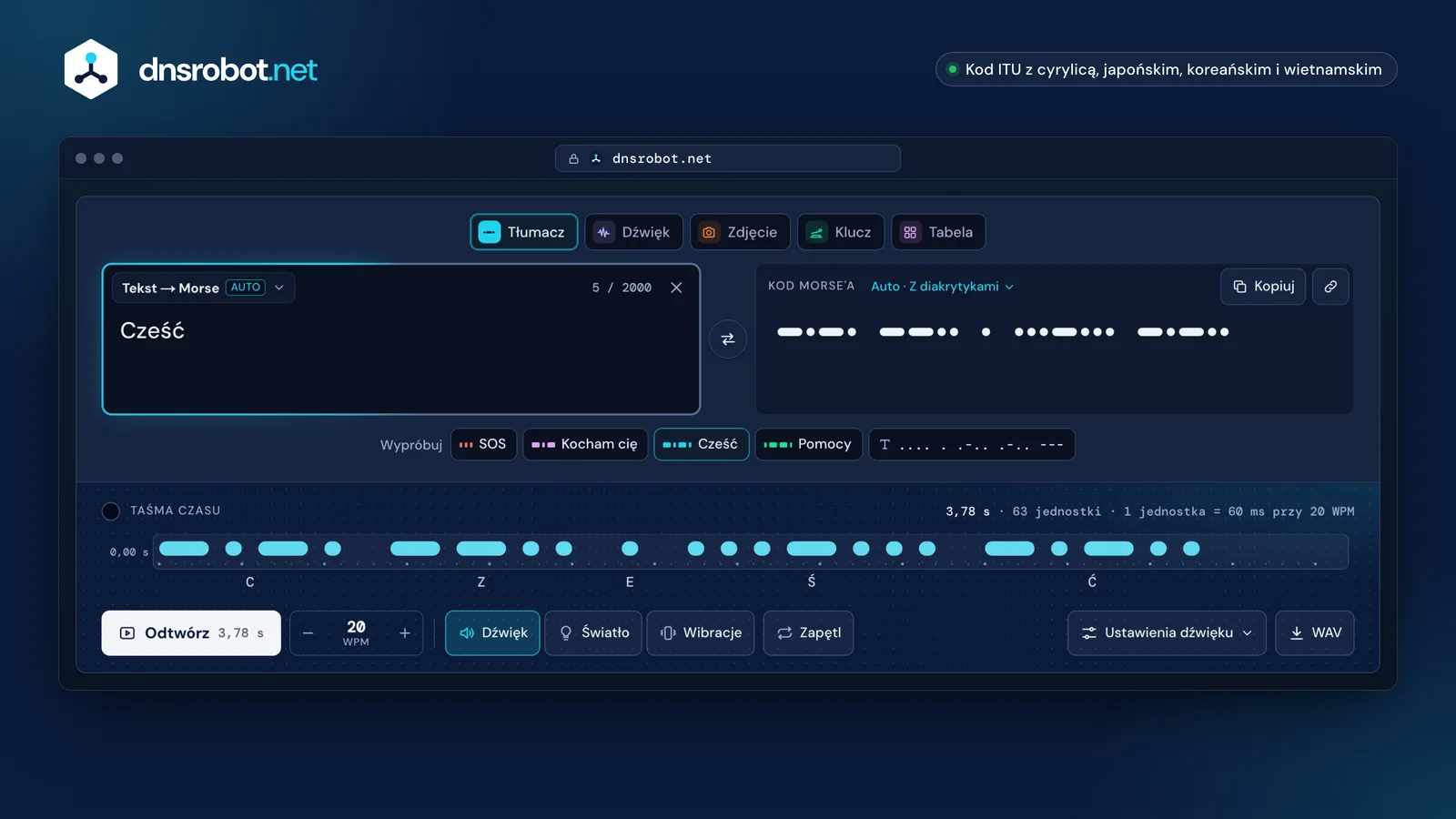Open the Auto · Z diakrytykami dropdown
Screen dimensions: 1456x819
click(942, 287)
